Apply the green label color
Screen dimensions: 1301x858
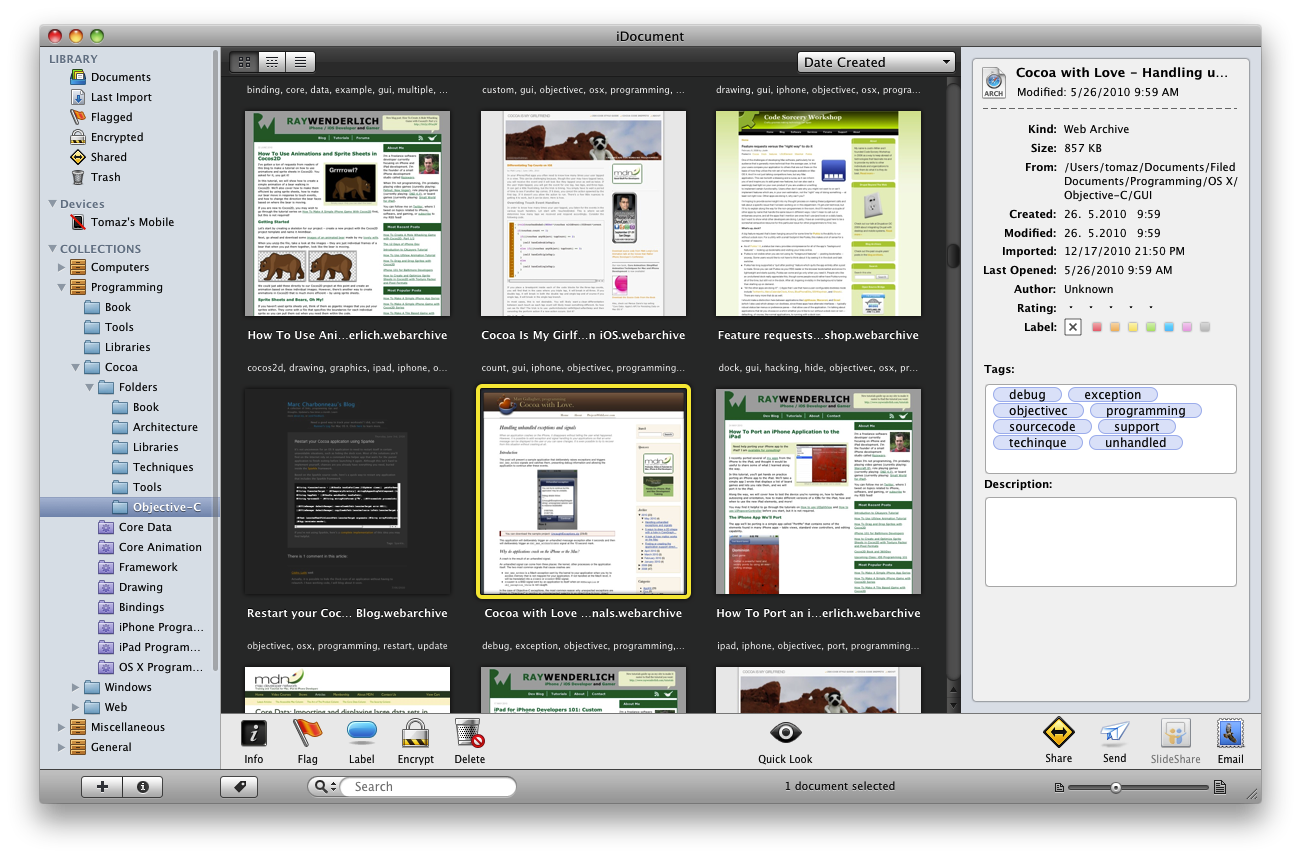pos(1151,327)
